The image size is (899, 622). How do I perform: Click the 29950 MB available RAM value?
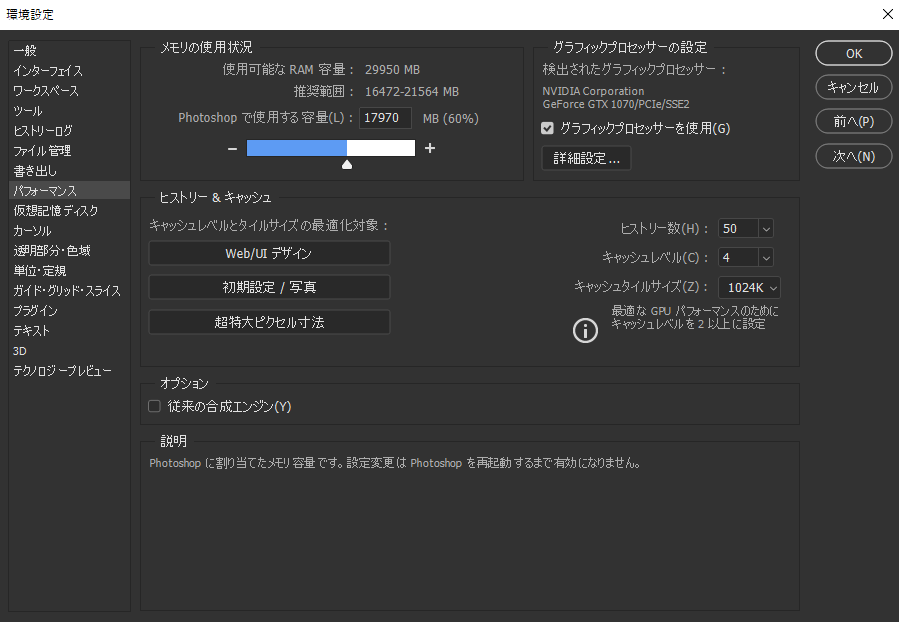pyautogui.click(x=392, y=70)
